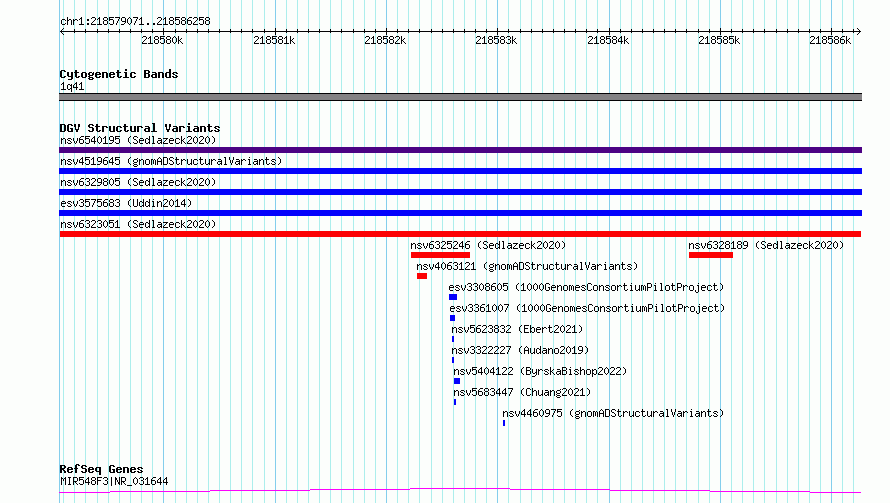Image resolution: width=890 pixels, height=503 pixels.
Task: Open the DGV Structural Variants track heading
Action: (x=140, y=128)
